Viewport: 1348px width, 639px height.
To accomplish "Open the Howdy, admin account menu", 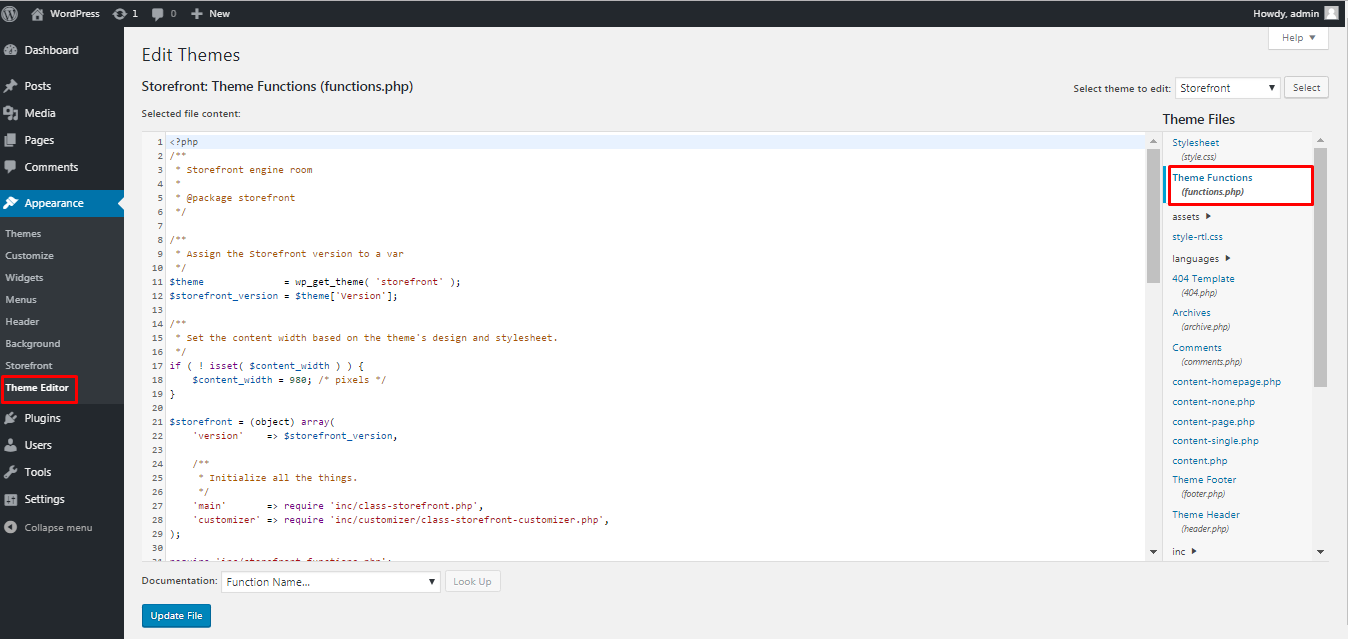I will [1295, 13].
